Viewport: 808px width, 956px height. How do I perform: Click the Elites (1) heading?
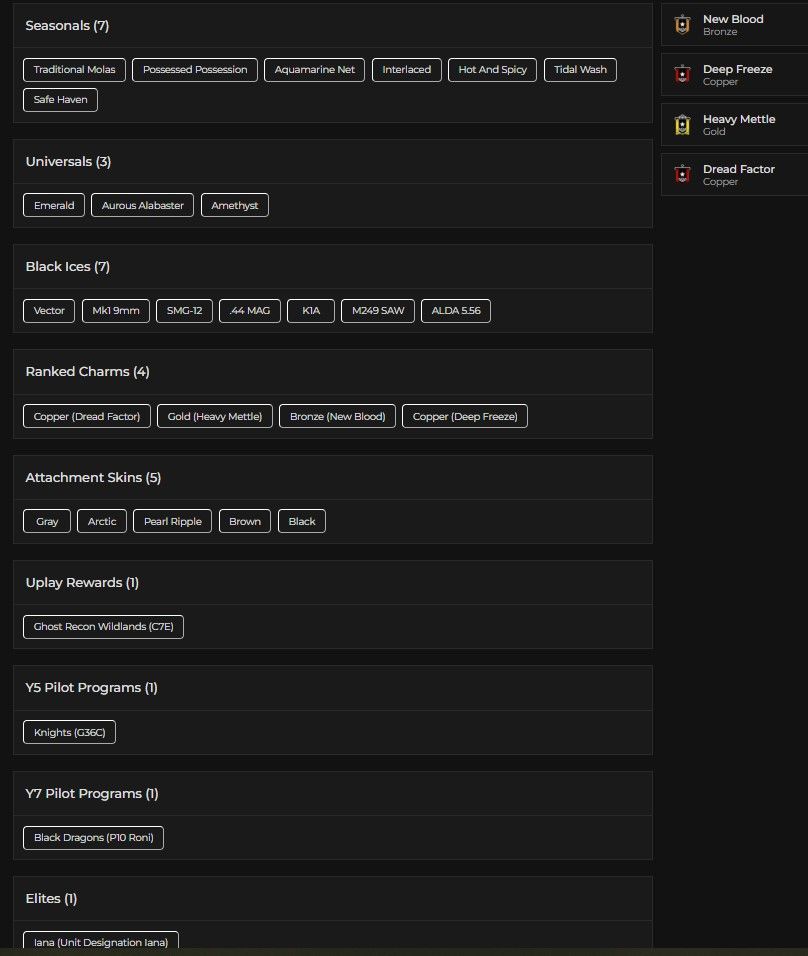point(51,899)
